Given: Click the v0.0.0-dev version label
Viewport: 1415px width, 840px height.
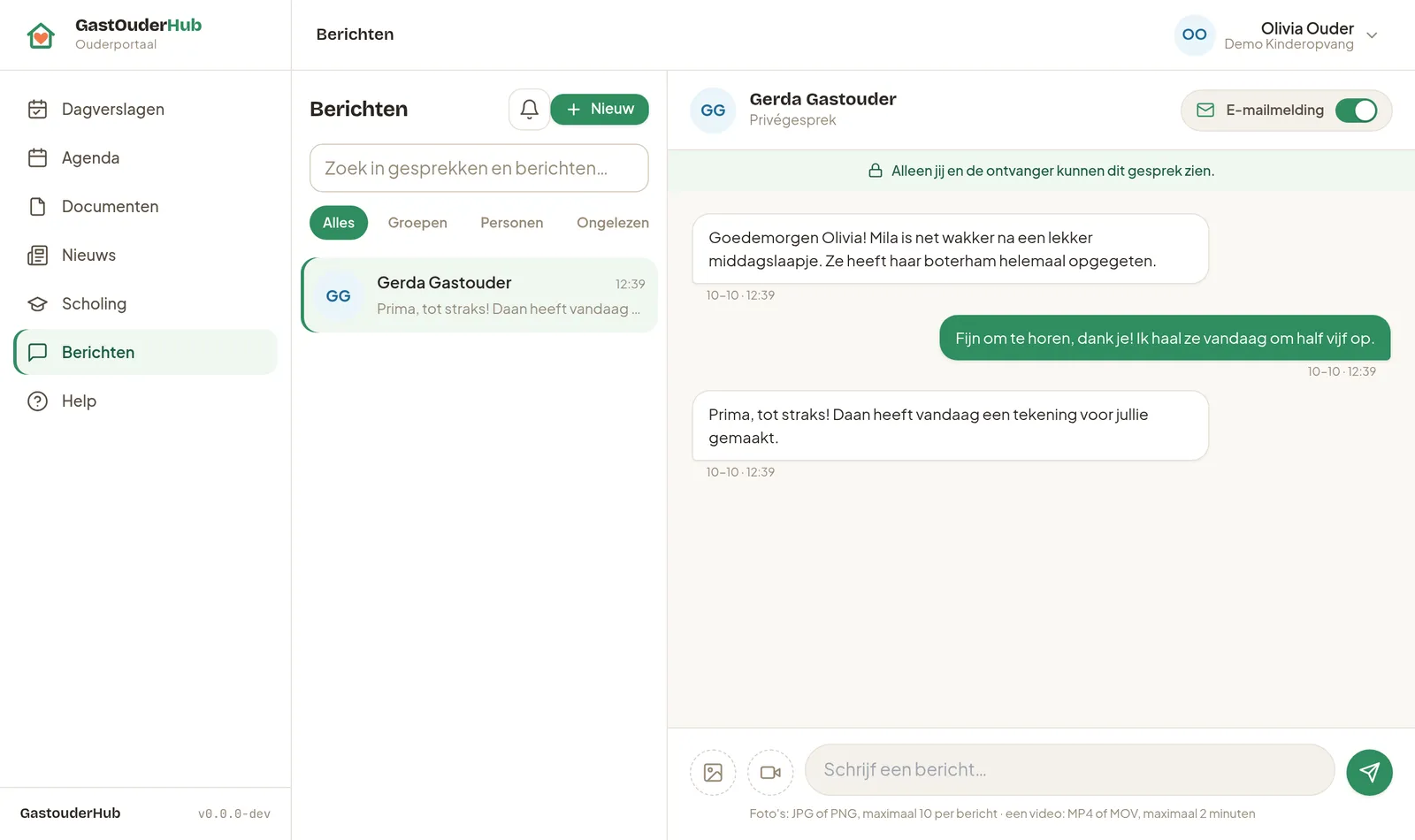Looking at the screenshot, I should pos(234,813).
